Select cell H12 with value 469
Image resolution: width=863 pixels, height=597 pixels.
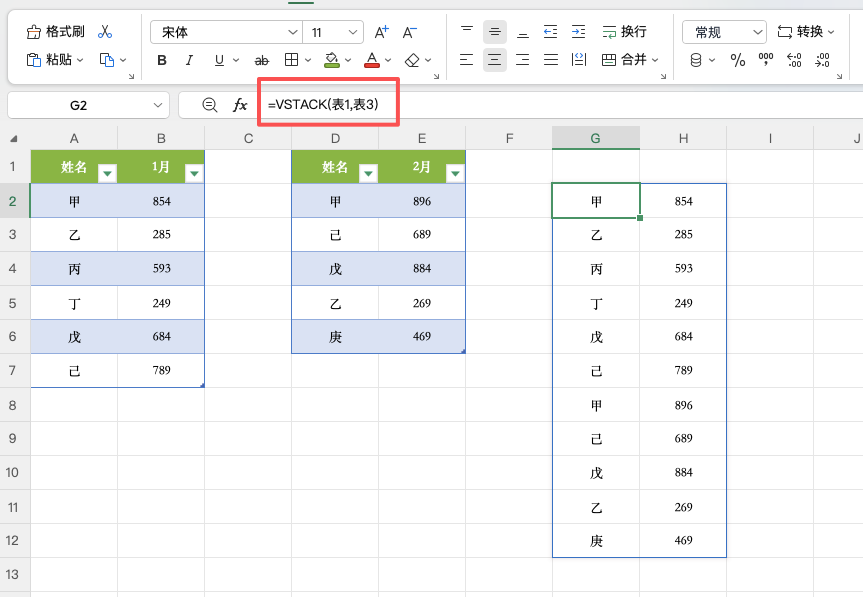click(x=683, y=540)
